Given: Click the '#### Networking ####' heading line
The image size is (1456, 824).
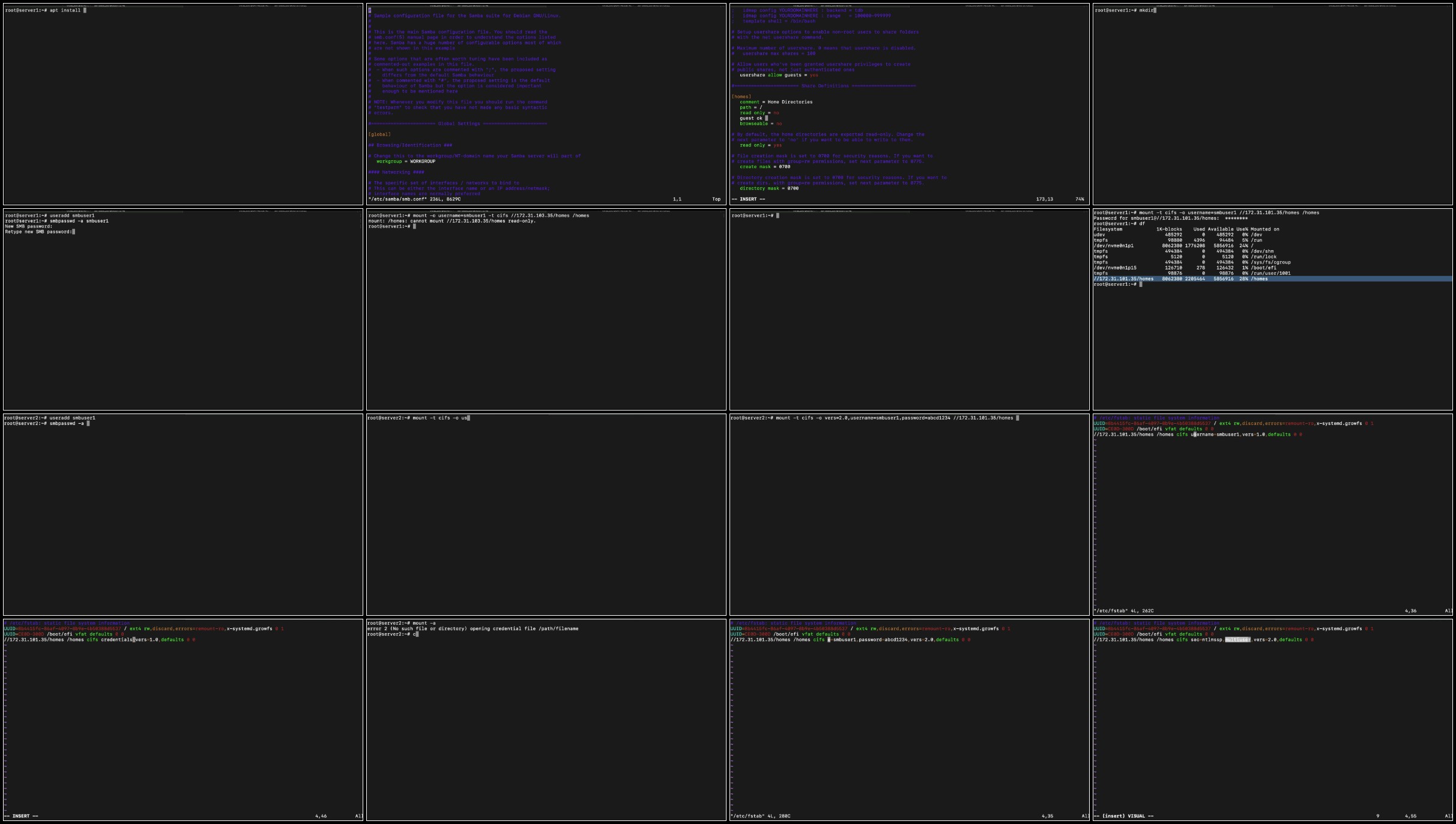Looking at the screenshot, I should (x=396, y=172).
